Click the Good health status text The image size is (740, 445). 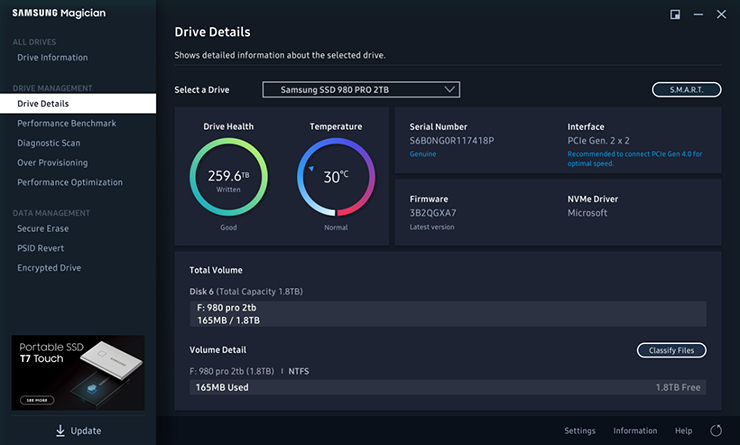[x=228, y=227]
